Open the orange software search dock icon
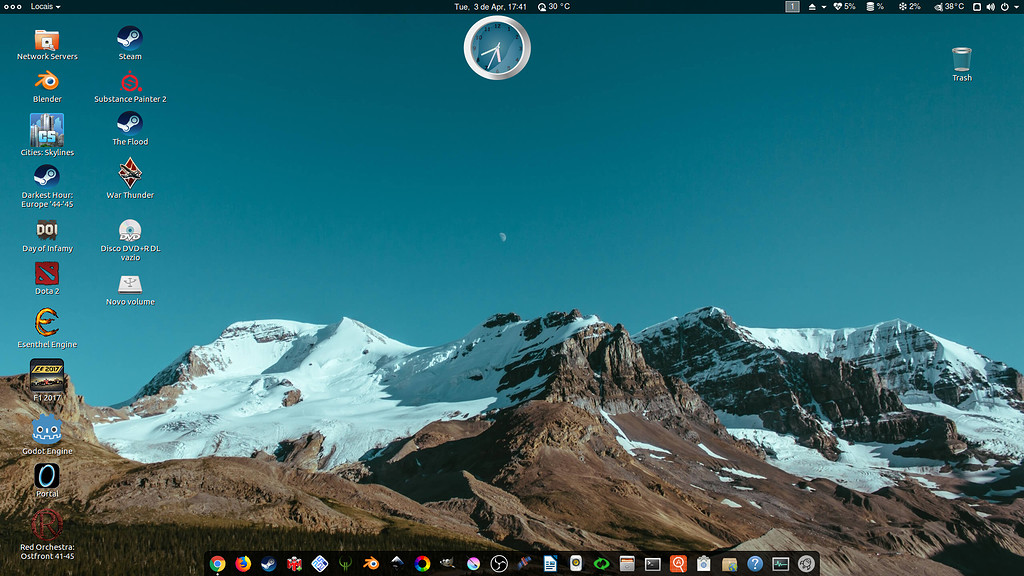Image resolution: width=1024 pixels, height=576 pixels. [x=679, y=564]
